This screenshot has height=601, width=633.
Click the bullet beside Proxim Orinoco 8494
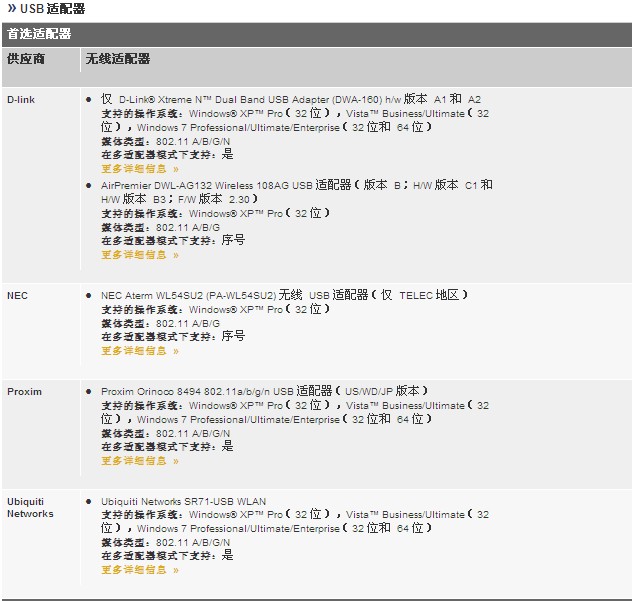[89, 392]
